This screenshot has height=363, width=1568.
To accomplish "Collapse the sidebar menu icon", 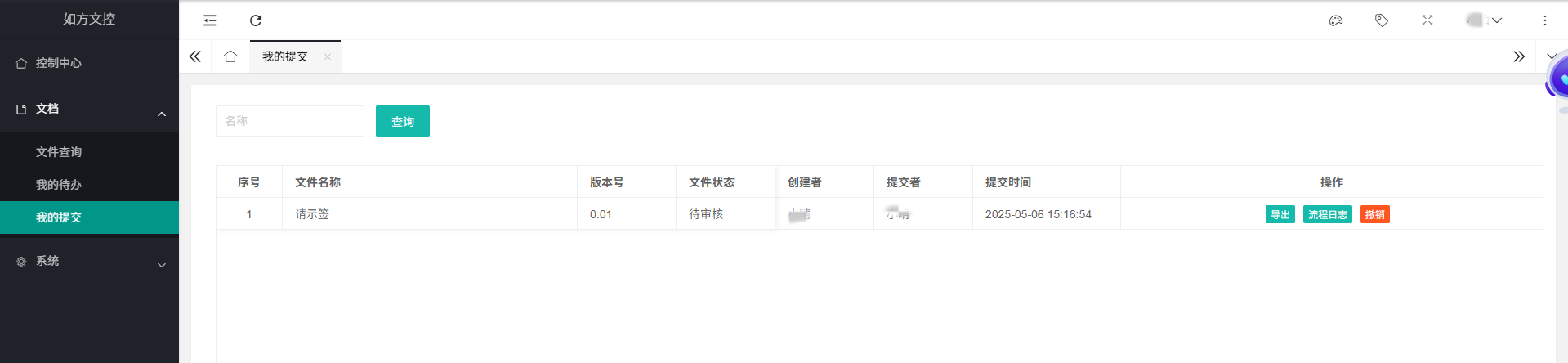I will tap(210, 20).
